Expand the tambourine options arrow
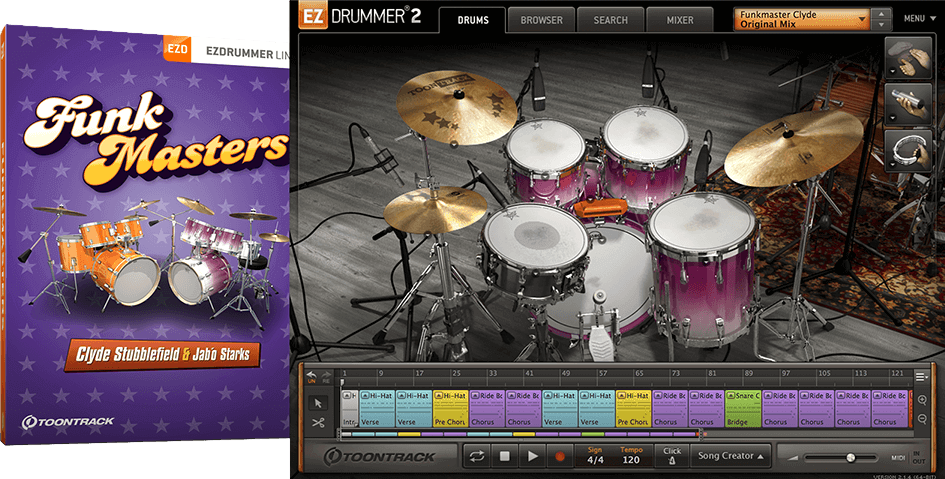The width and height of the screenshot is (945, 479). tap(892, 164)
